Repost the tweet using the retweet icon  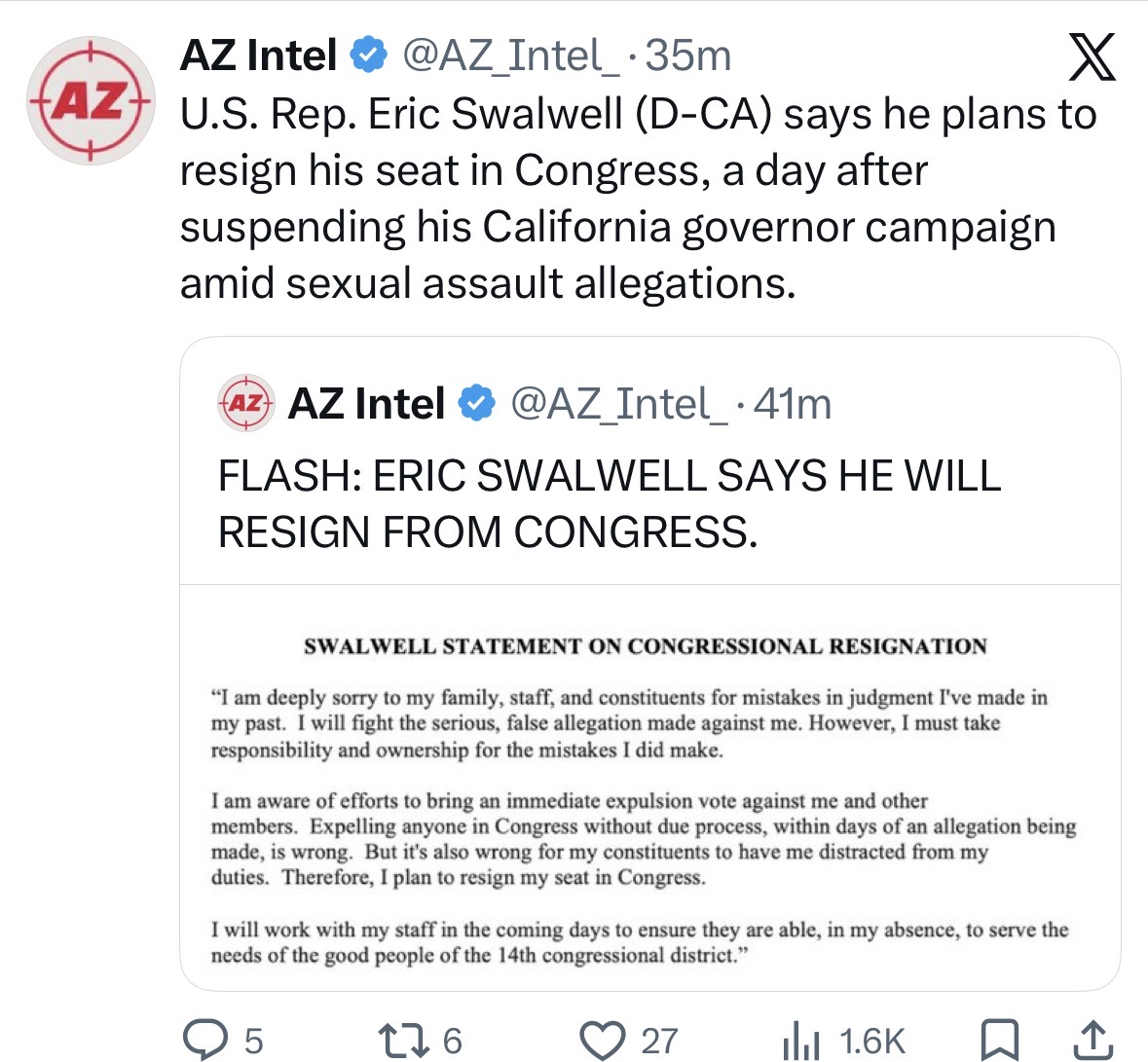click(x=403, y=1040)
